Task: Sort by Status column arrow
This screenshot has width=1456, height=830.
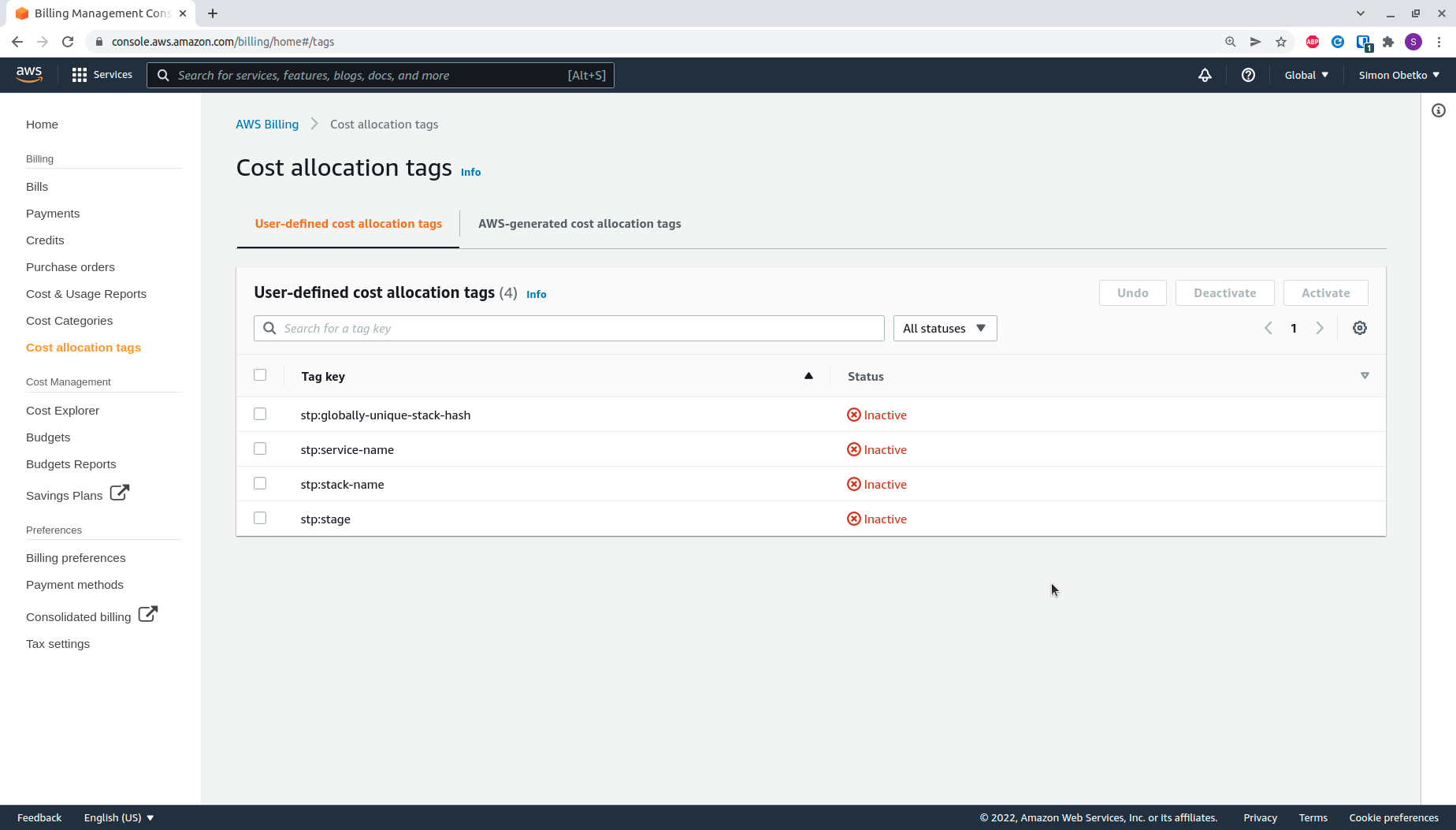Action: [1365, 376]
